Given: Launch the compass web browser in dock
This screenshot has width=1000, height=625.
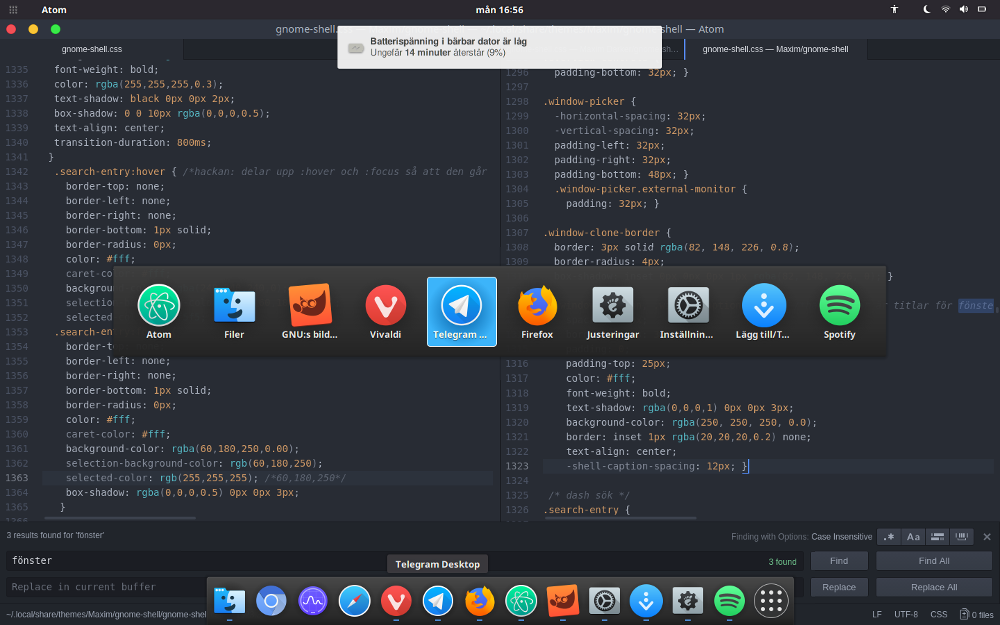Looking at the screenshot, I should click(355, 601).
